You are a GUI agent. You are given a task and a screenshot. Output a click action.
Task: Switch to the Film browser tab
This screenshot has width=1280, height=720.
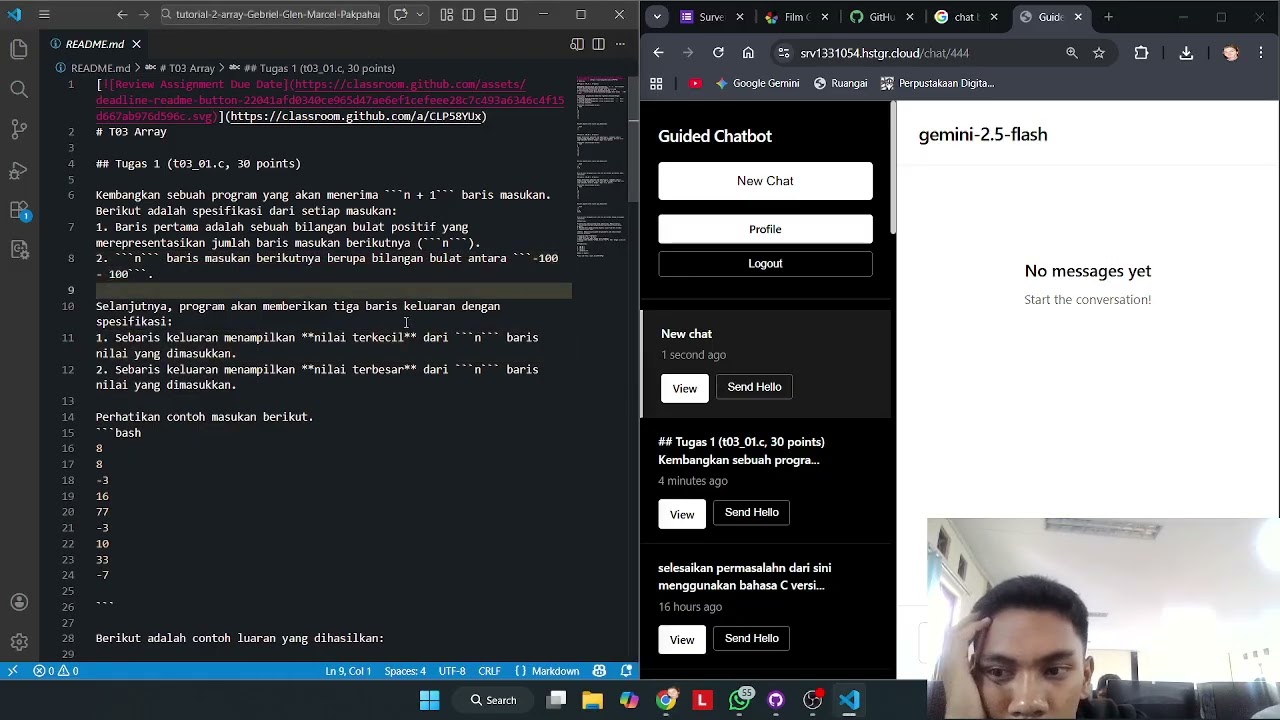(797, 17)
